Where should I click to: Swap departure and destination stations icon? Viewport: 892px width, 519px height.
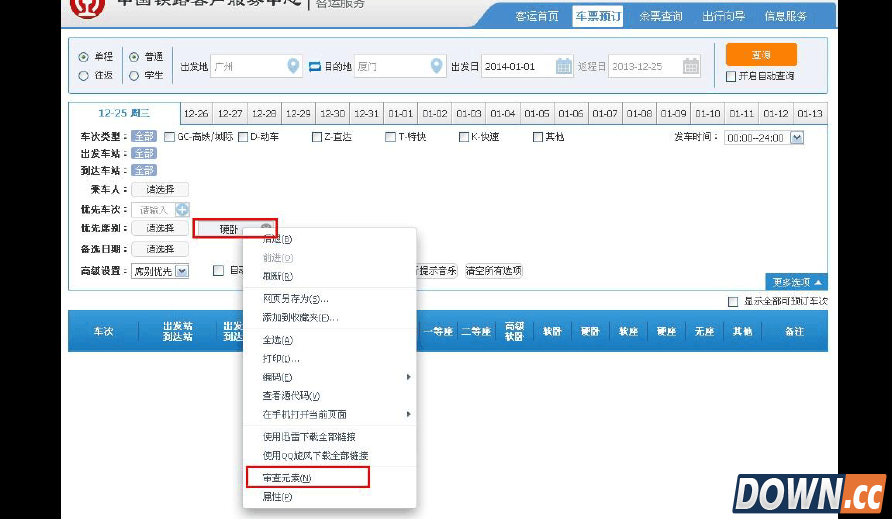(315, 67)
